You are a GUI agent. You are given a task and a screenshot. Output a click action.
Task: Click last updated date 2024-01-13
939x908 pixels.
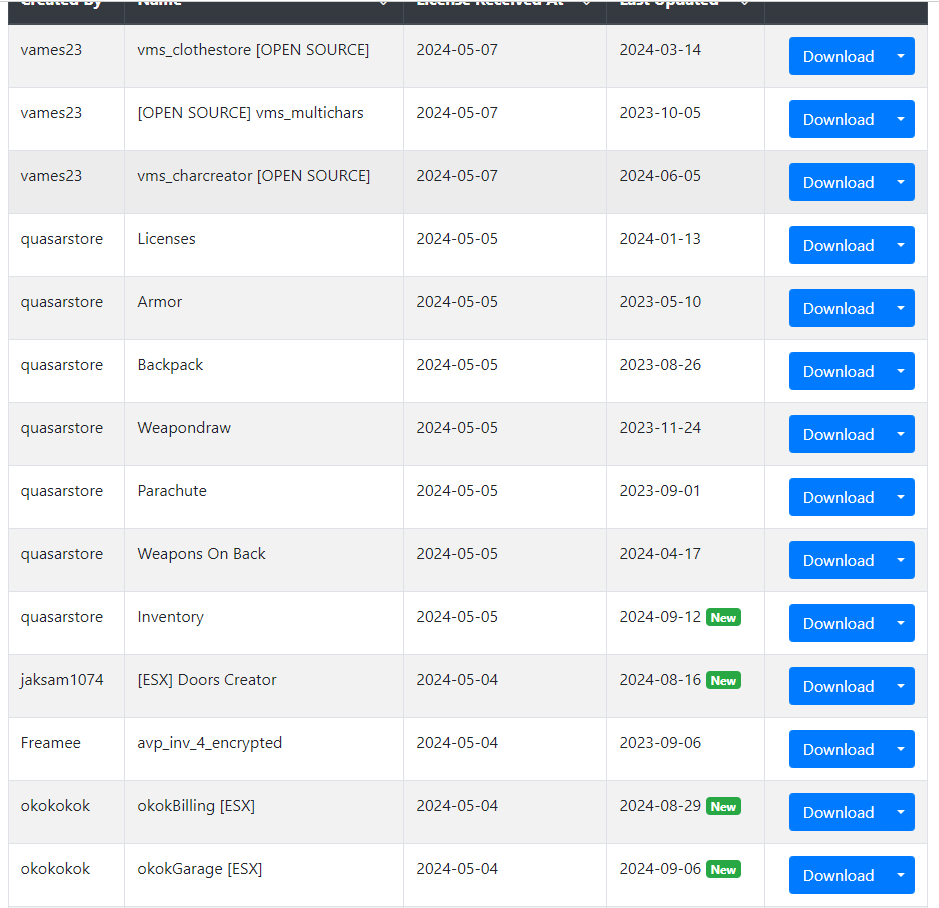click(x=660, y=238)
